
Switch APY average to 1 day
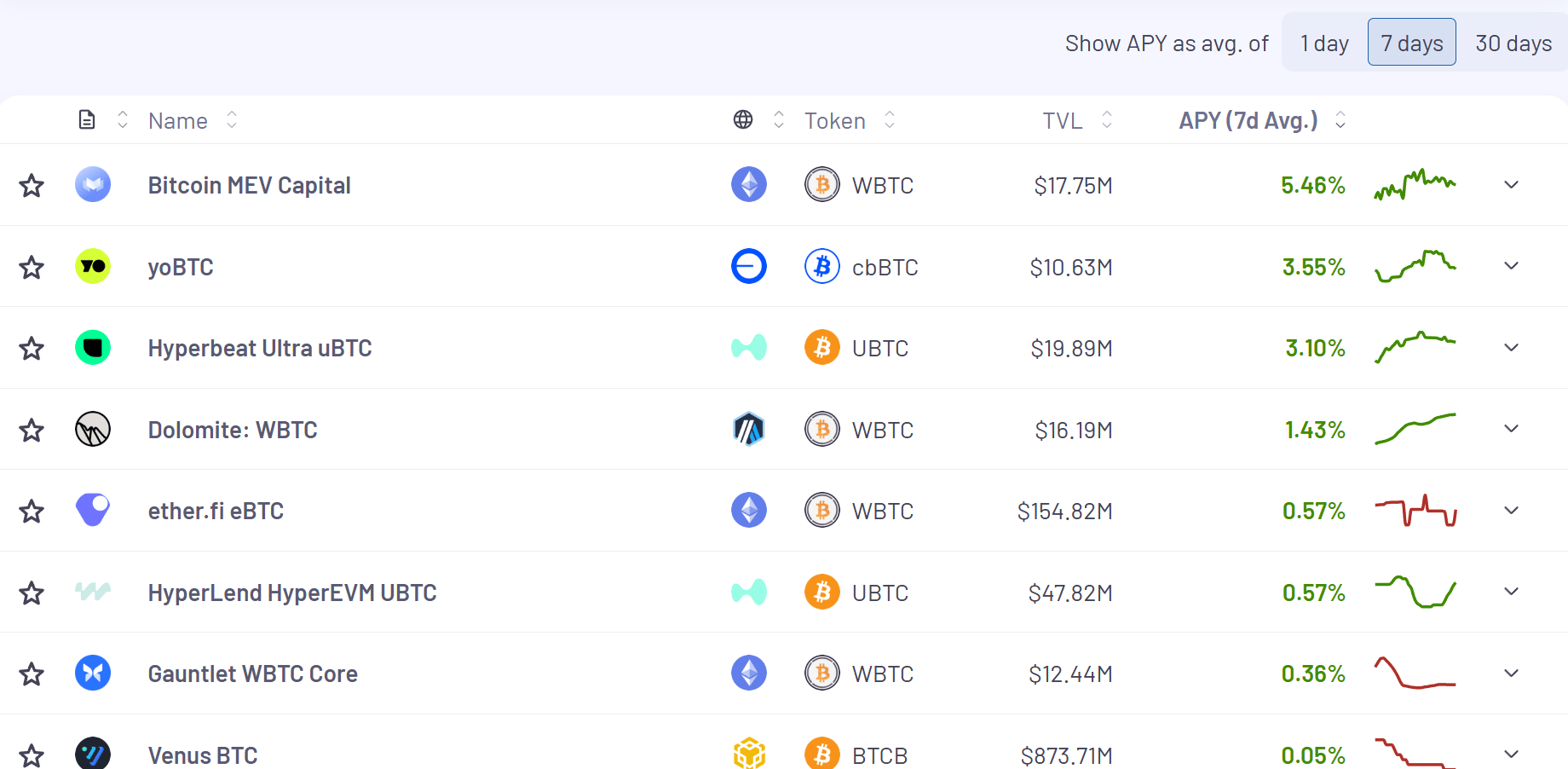[x=1324, y=43]
